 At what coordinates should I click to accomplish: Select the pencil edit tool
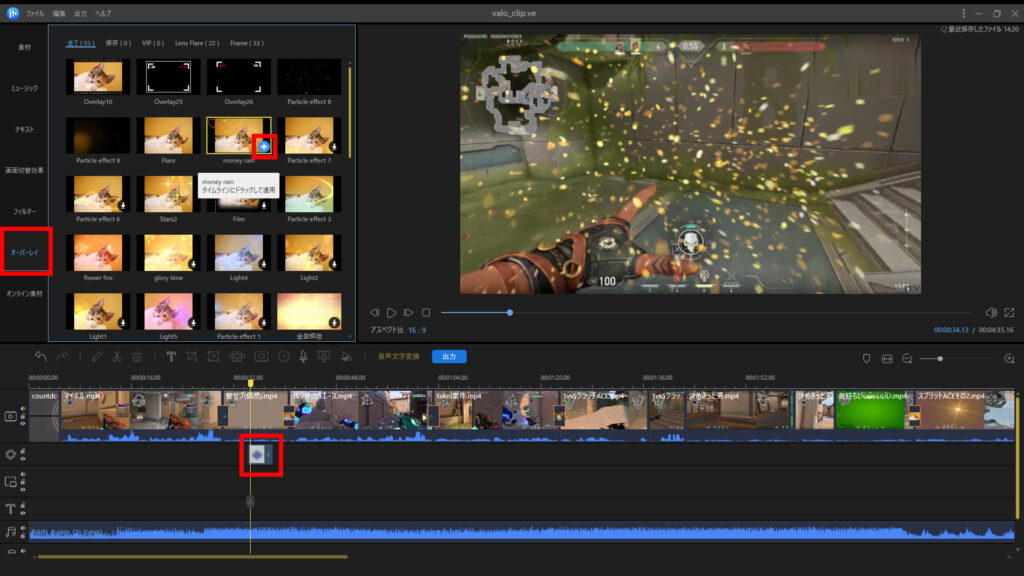point(97,357)
